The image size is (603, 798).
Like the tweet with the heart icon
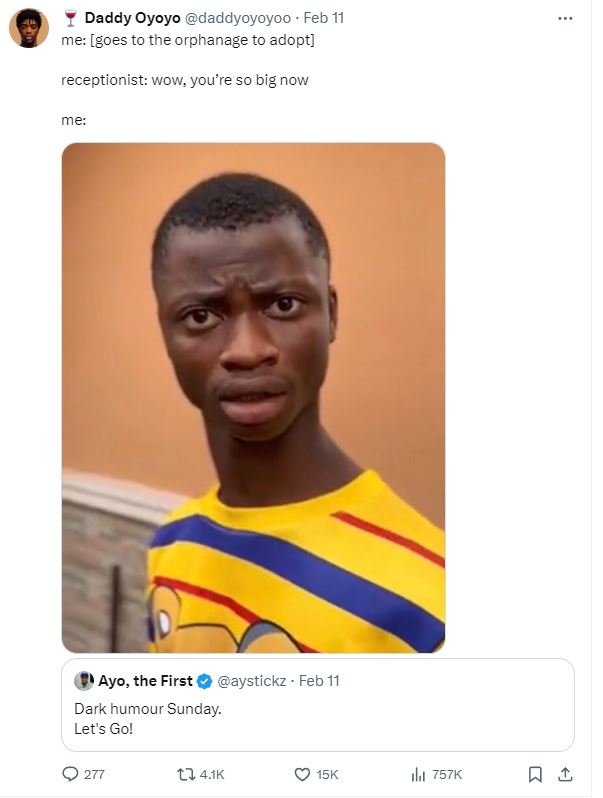(x=301, y=774)
